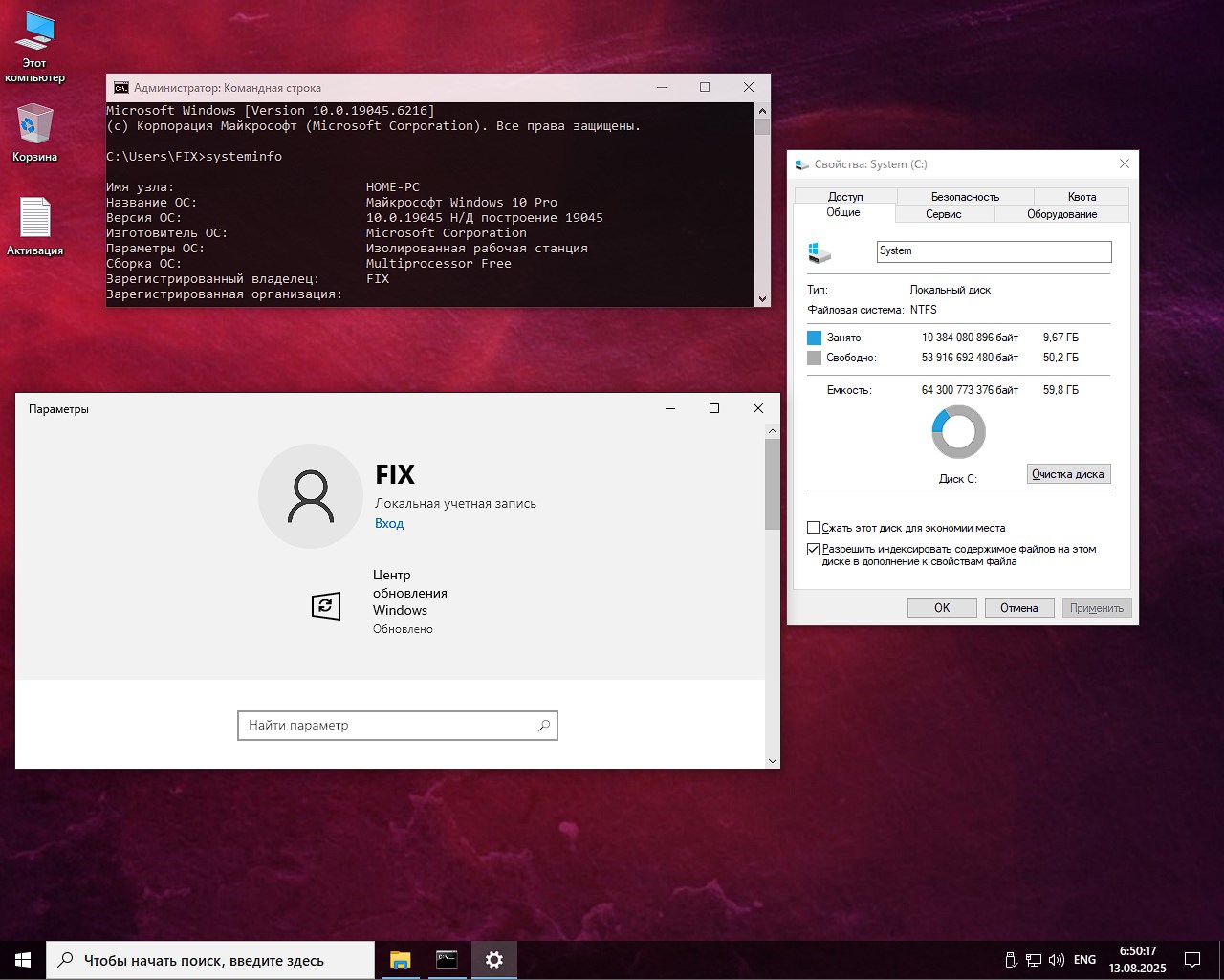Click Settings window scroll-down arrow
1224x980 pixels.
coord(772,761)
